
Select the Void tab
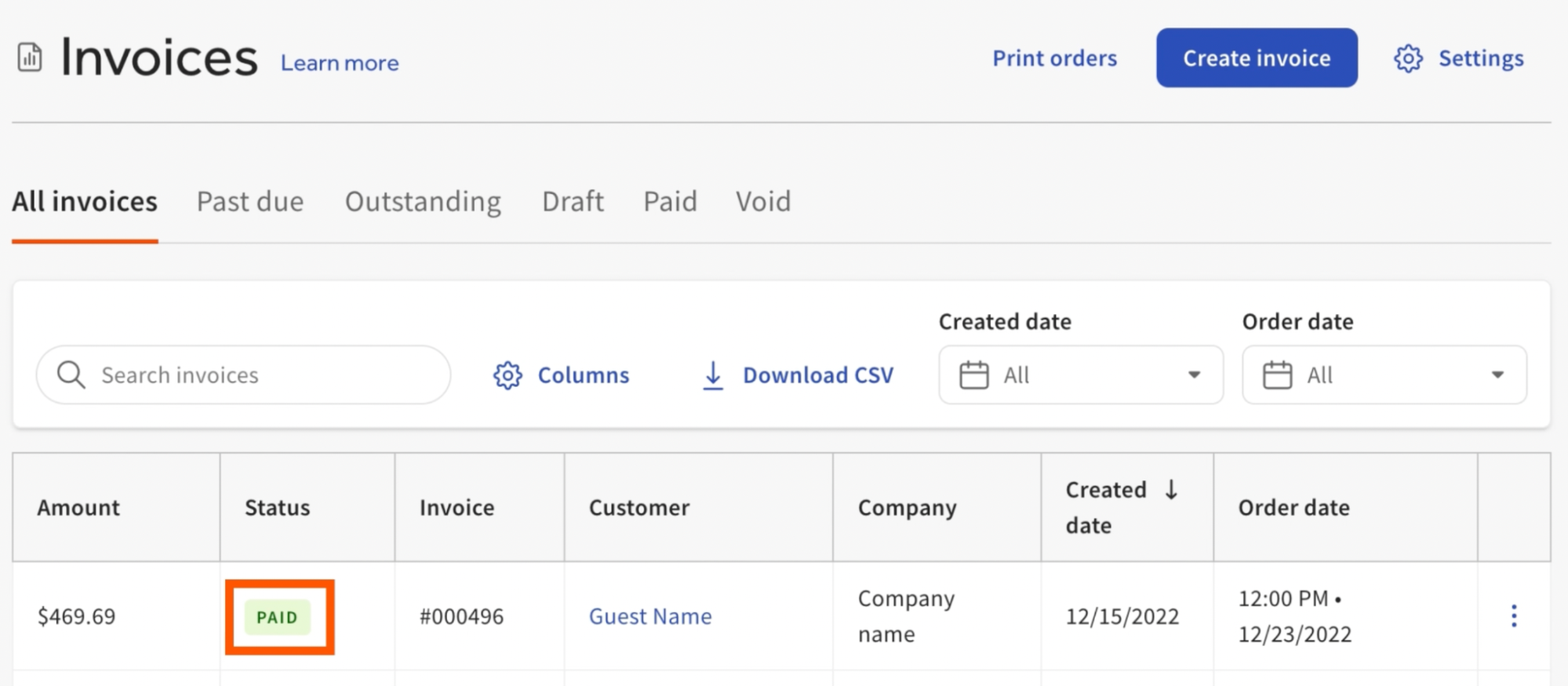click(x=762, y=202)
